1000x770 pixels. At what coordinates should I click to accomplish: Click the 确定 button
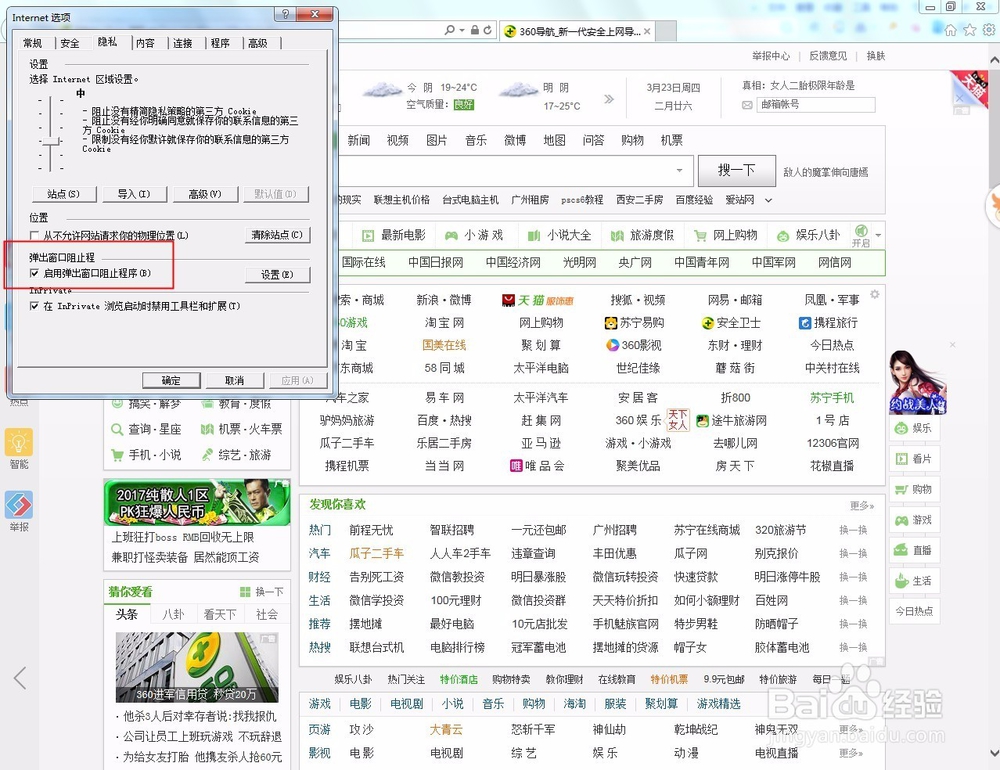click(172, 380)
